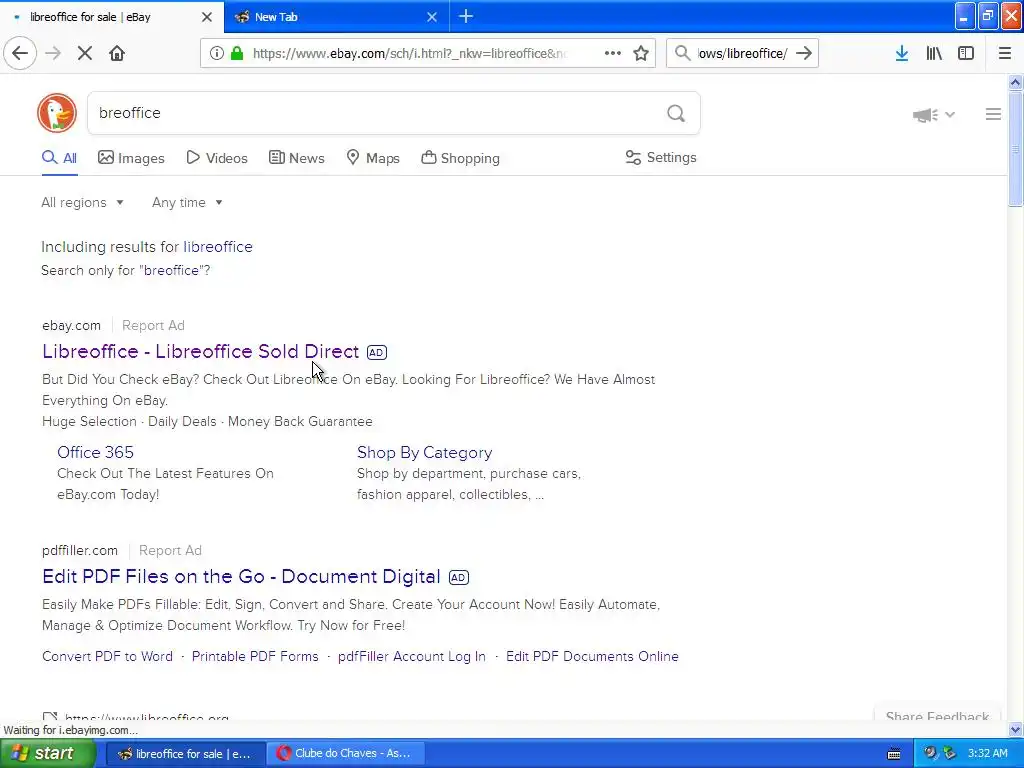This screenshot has width=1024, height=768.
Task: Close the New Tab tab
Action: [x=432, y=17]
